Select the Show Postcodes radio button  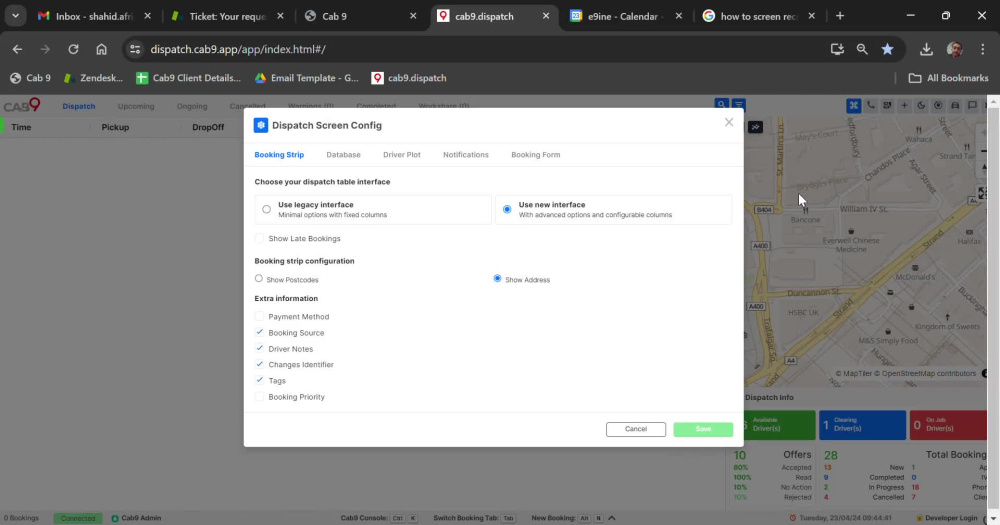pos(258,278)
